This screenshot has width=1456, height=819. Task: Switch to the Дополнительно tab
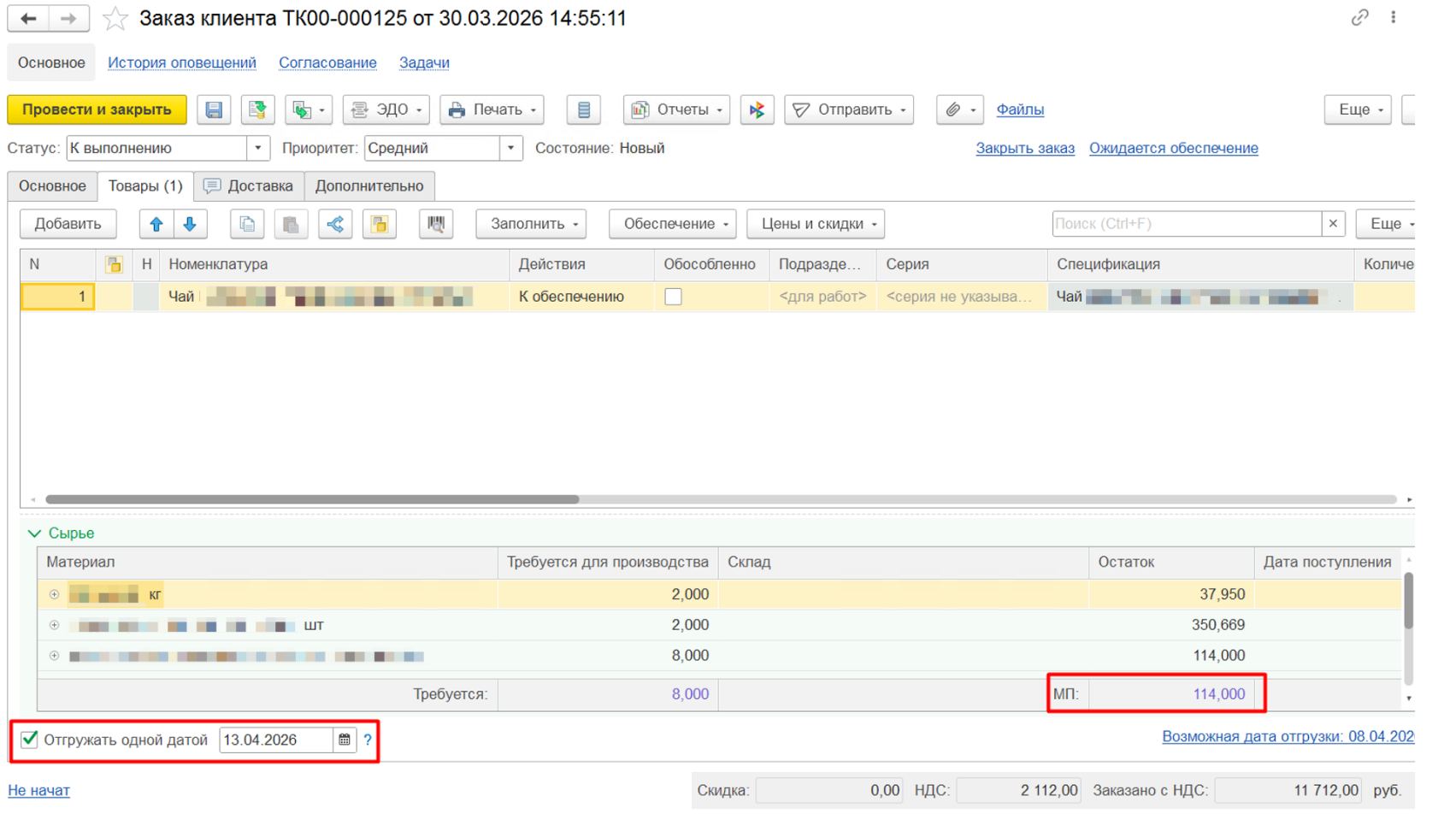(369, 186)
